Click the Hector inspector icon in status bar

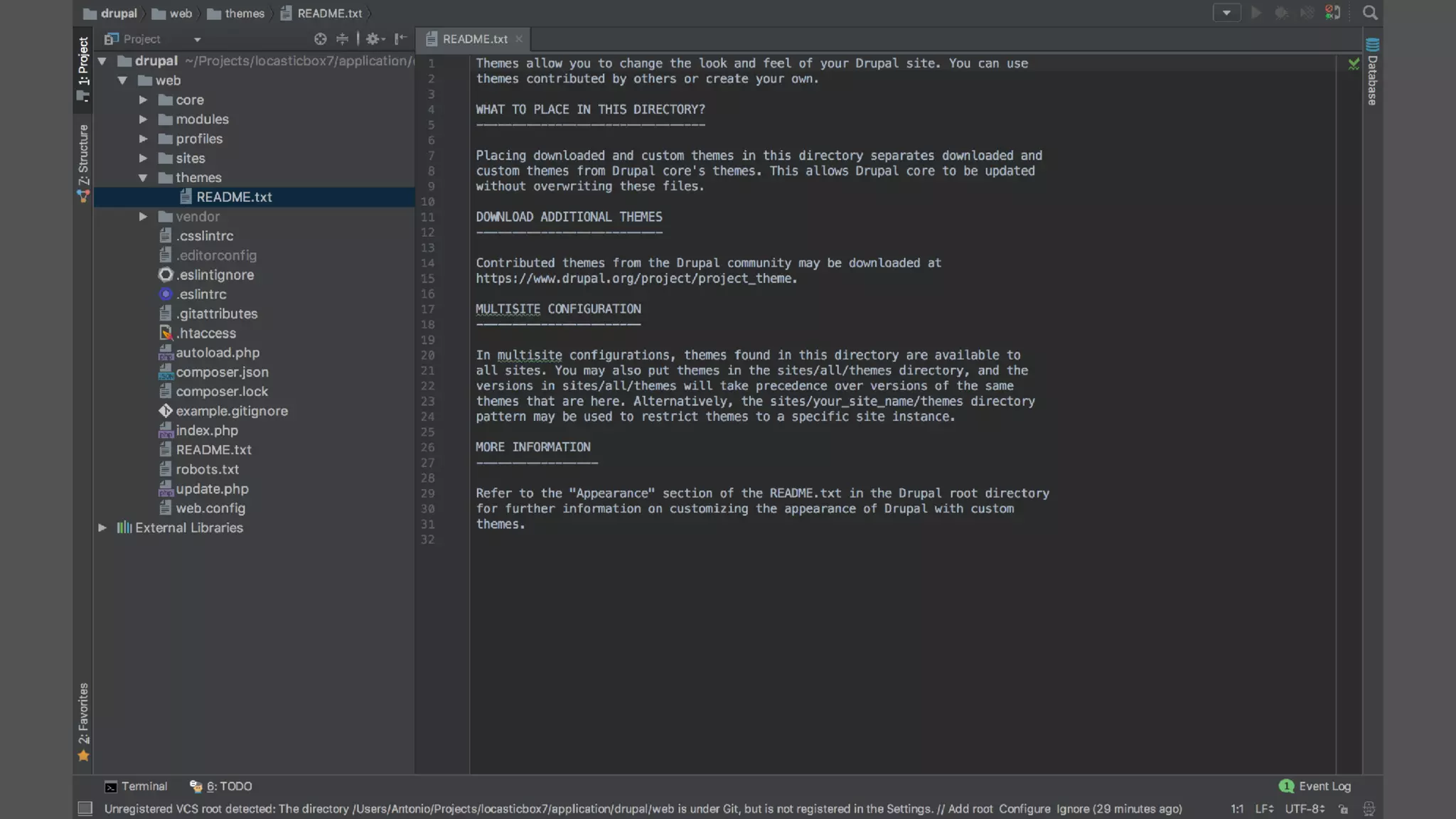[x=1369, y=809]
